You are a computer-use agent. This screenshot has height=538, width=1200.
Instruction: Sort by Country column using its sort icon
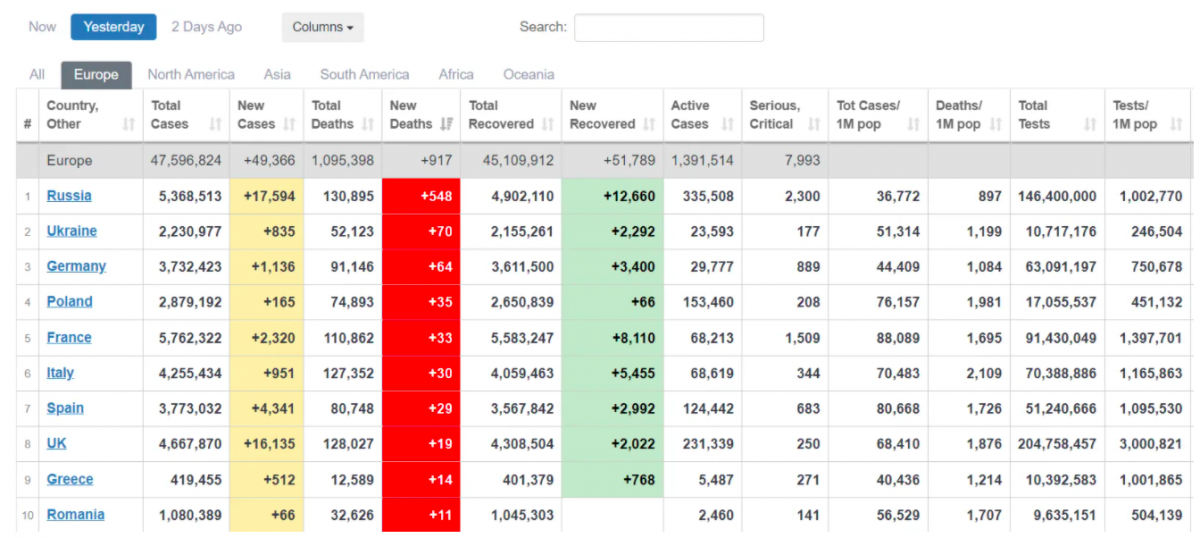coord(128,124)
